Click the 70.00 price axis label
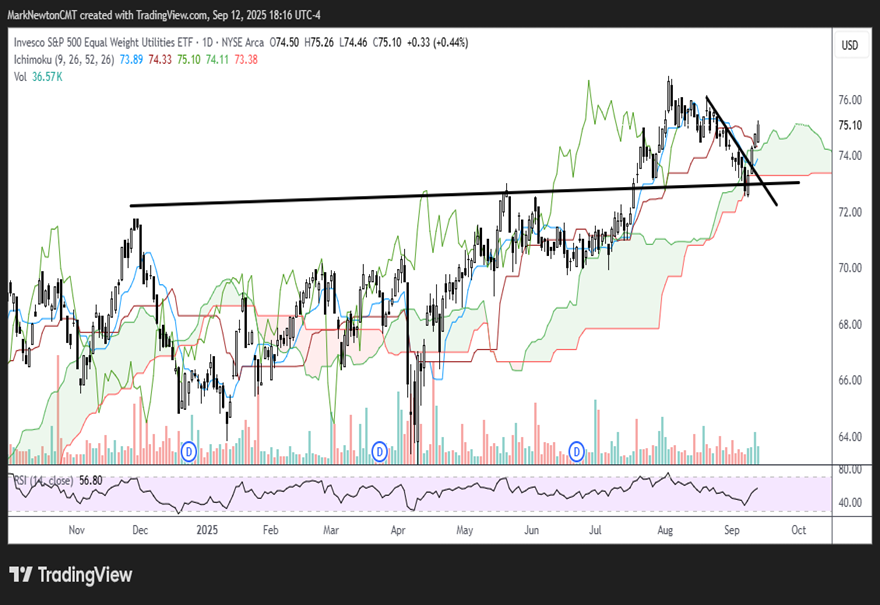880x605 pixels. [x=850, y=268]
